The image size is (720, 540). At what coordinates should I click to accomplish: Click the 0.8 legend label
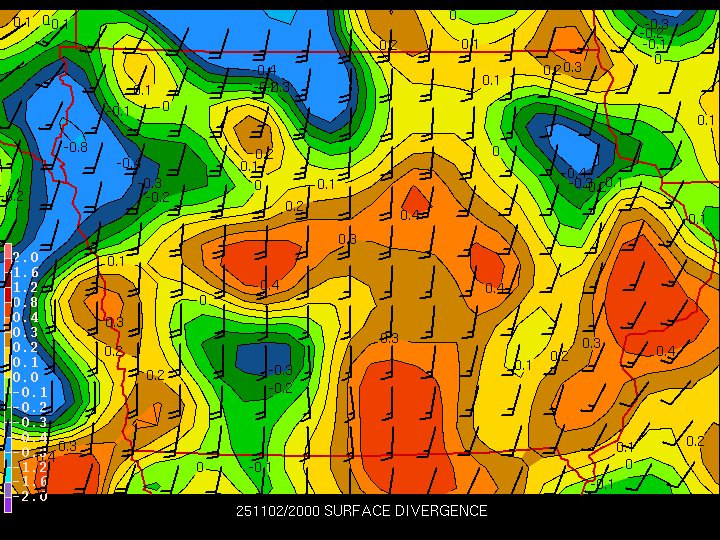(25, 302)
